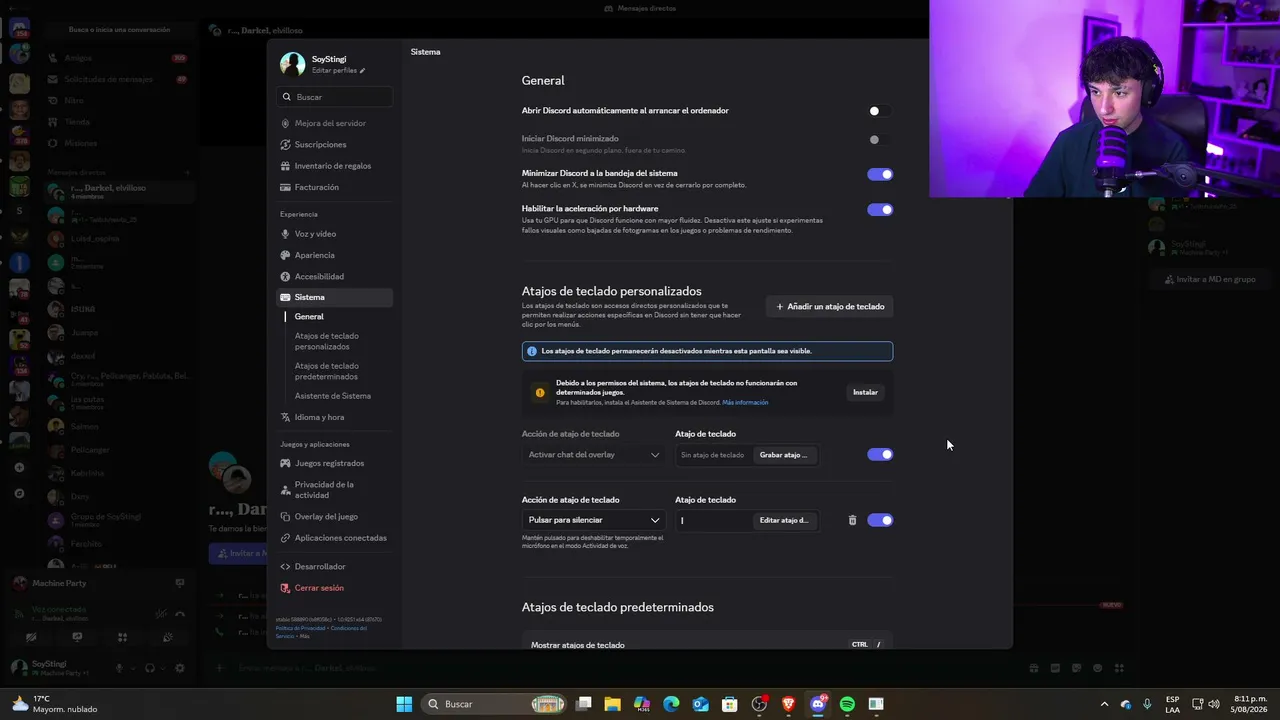Toggle Abrir Discord automáticamente al arrancar
Screen dimensions: 1280x720
880,111
